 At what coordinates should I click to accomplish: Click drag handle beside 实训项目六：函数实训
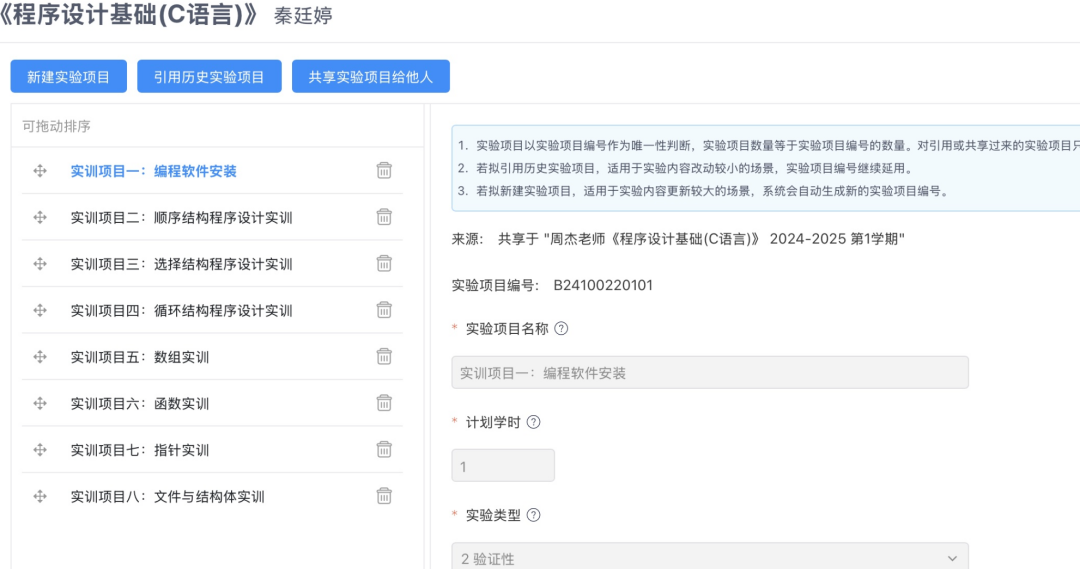40,403
